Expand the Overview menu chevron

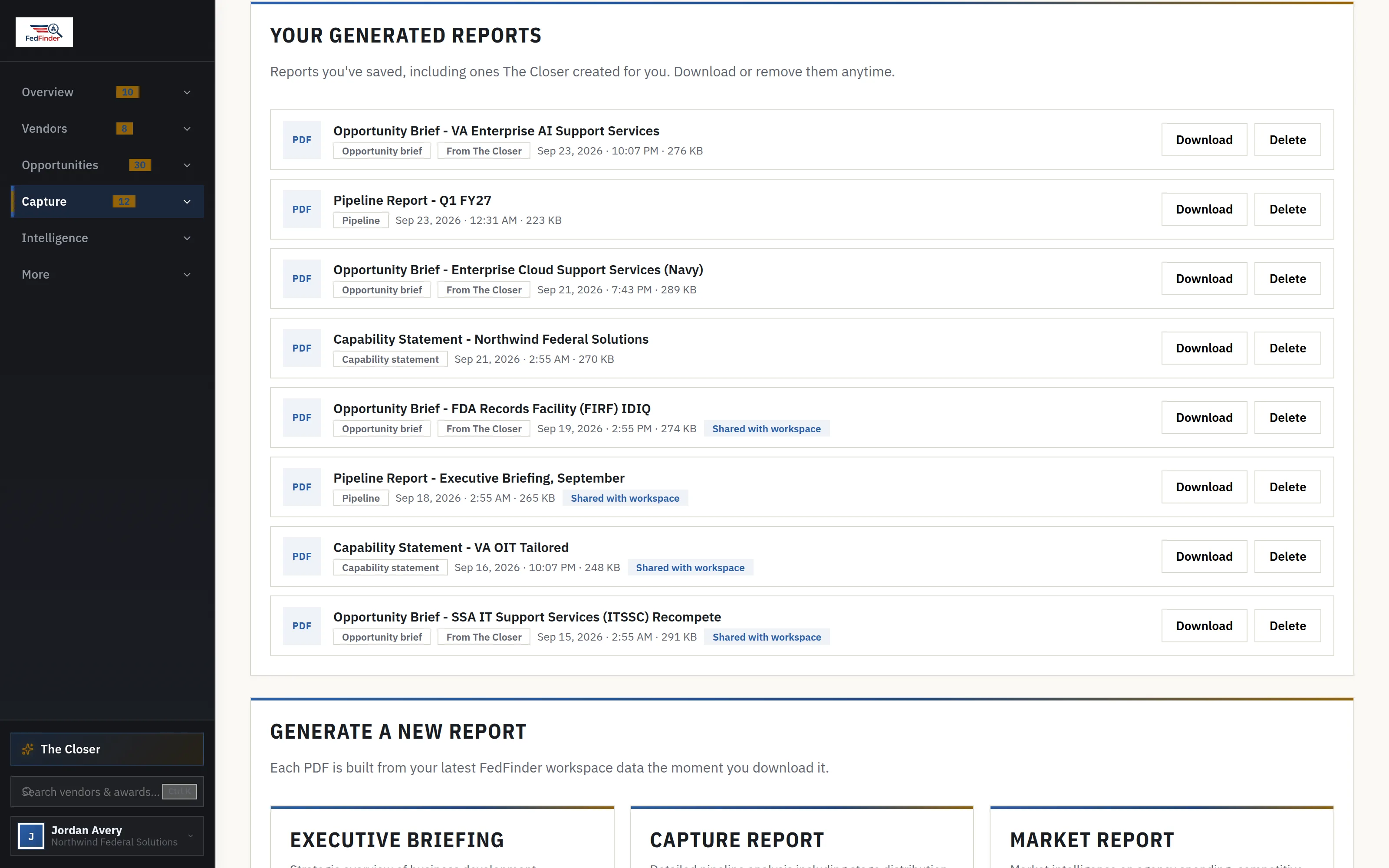point(187,92)
